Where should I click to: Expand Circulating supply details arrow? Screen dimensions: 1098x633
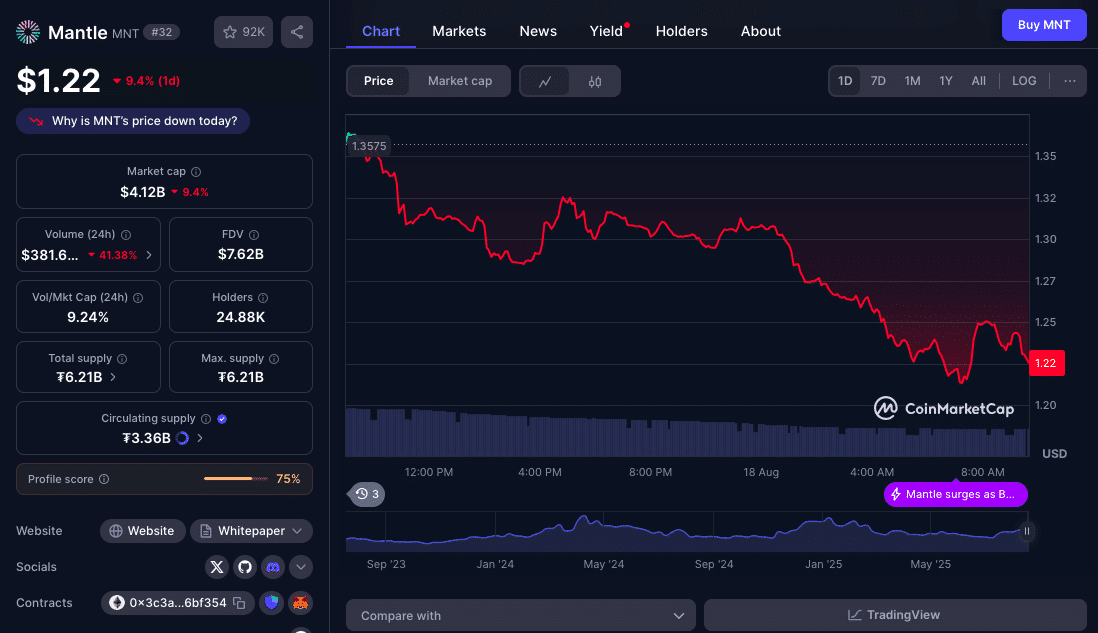coord(200,438)
